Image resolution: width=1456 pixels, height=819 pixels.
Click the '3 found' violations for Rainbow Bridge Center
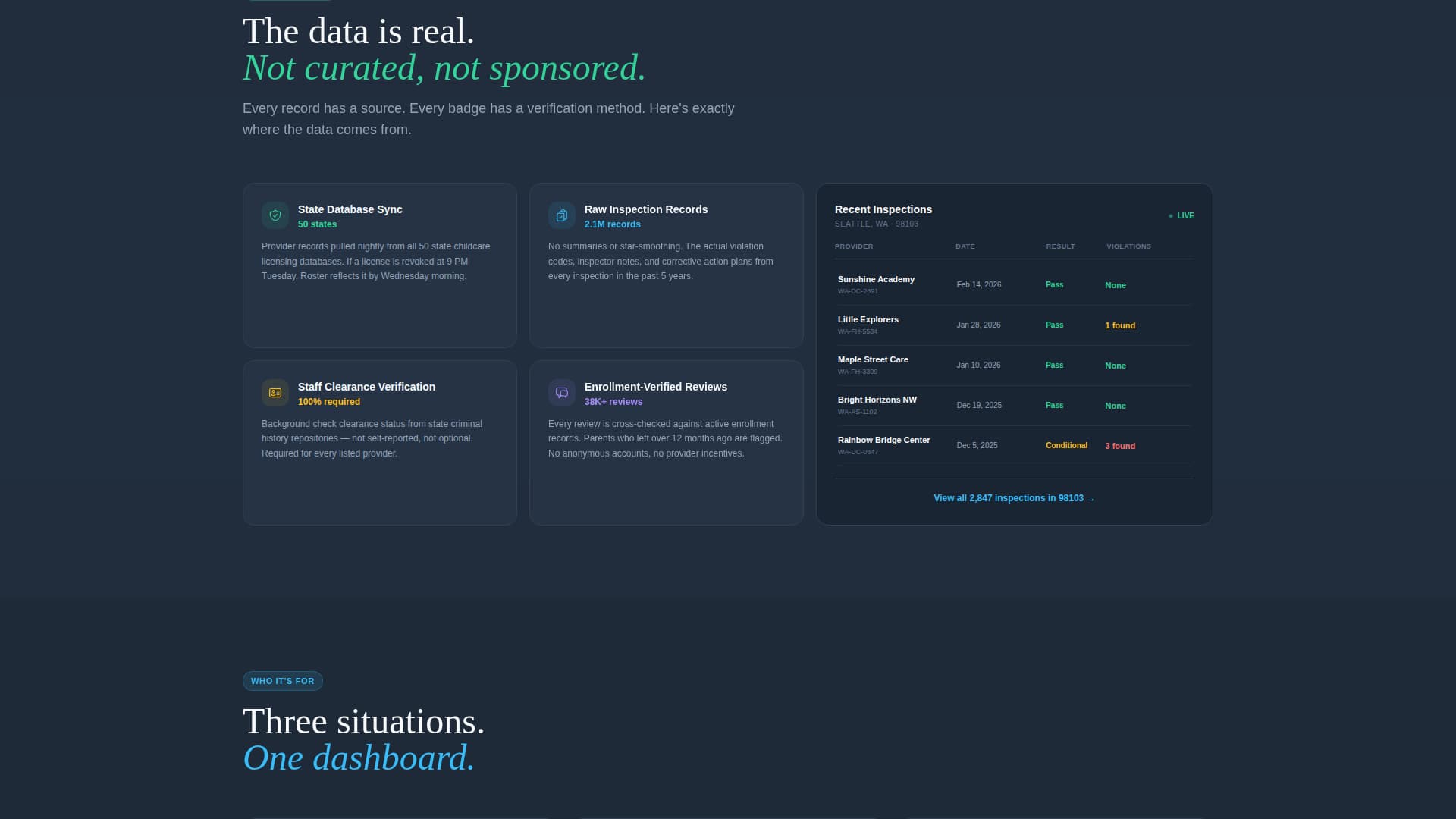(1120, 447)
